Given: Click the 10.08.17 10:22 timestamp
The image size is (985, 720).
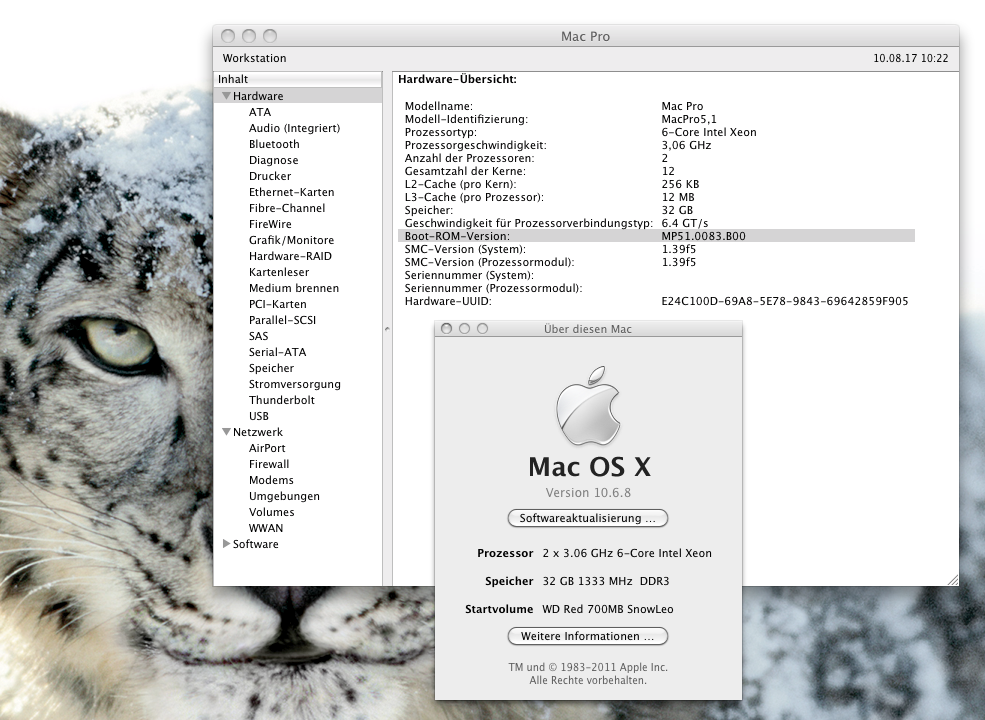Looking at the screenshot, I should tap(911, 58).
